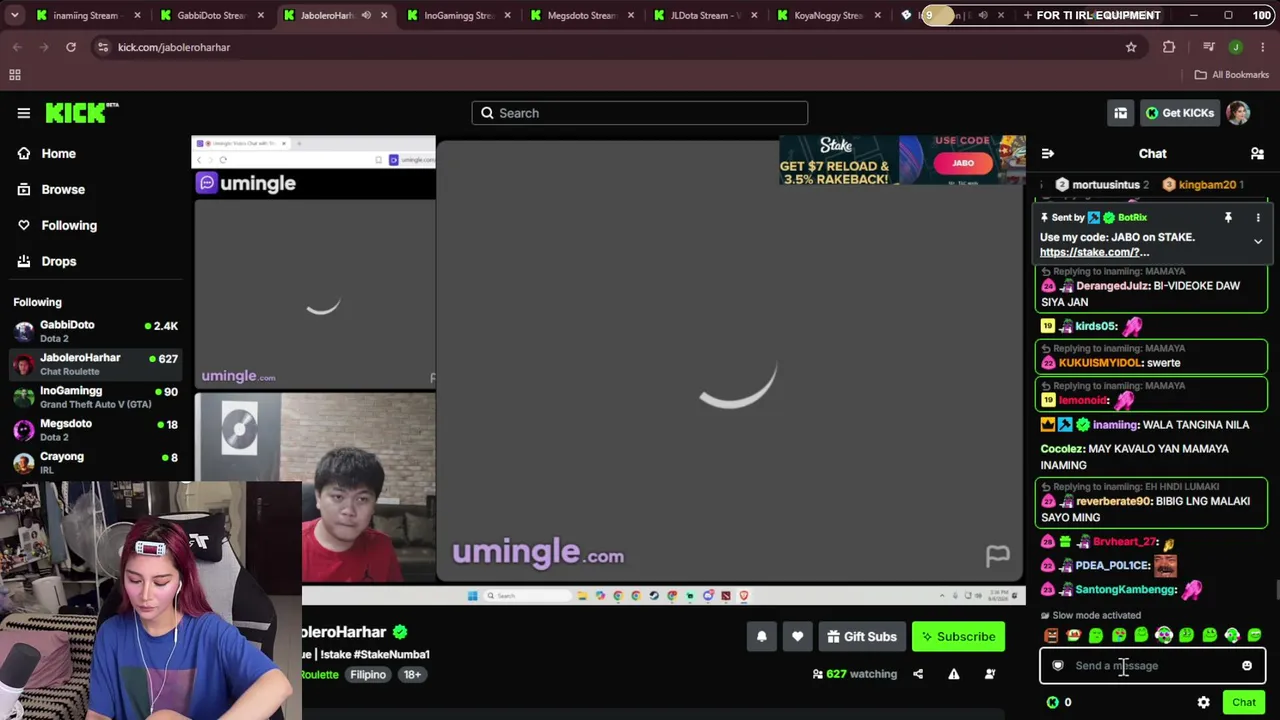Screen dimensions: 1280x720
Task: Open a new browser tab
Action: pos(1027,15)
